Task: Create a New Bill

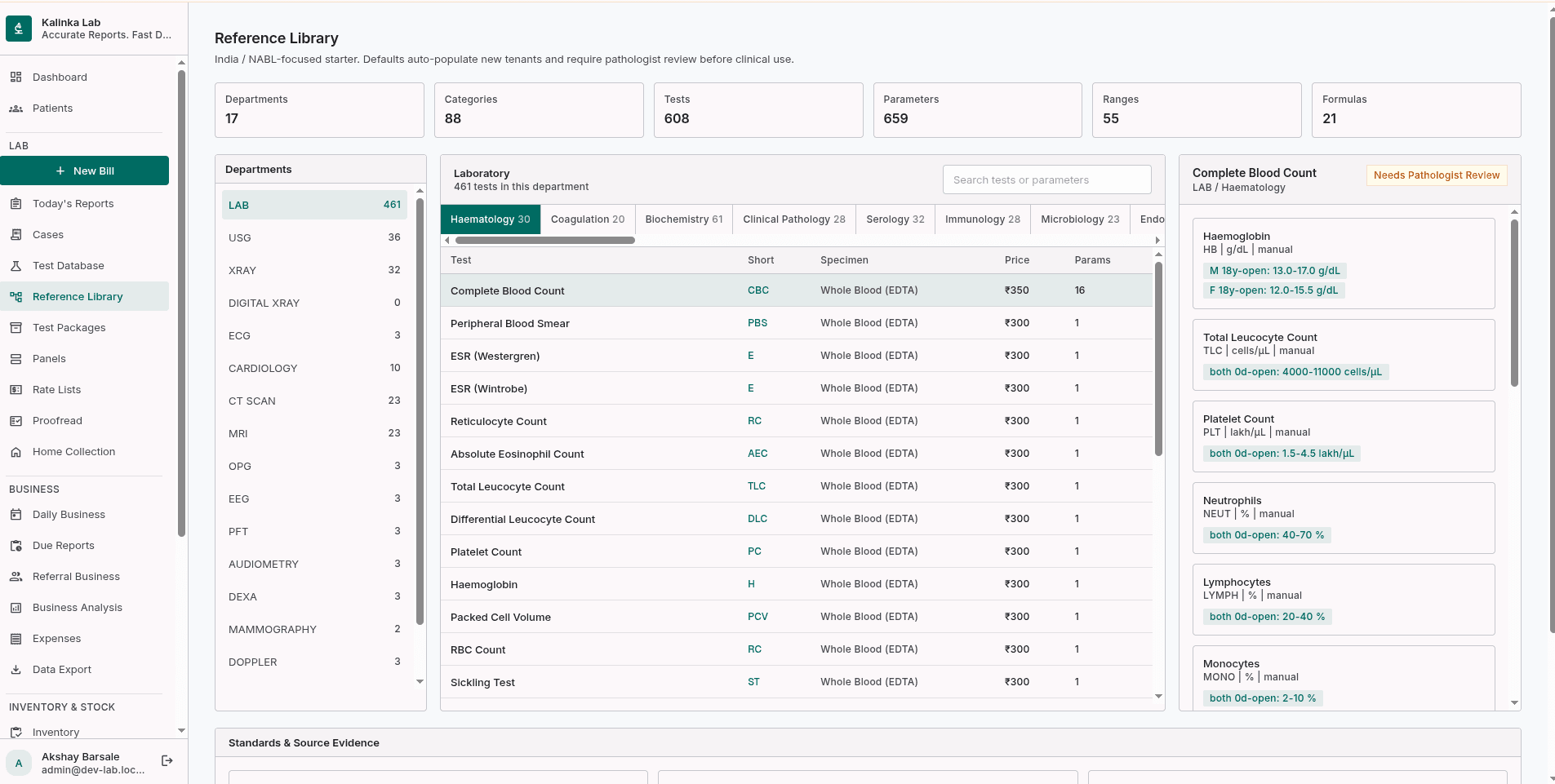Action: click(x=85, y=171)
